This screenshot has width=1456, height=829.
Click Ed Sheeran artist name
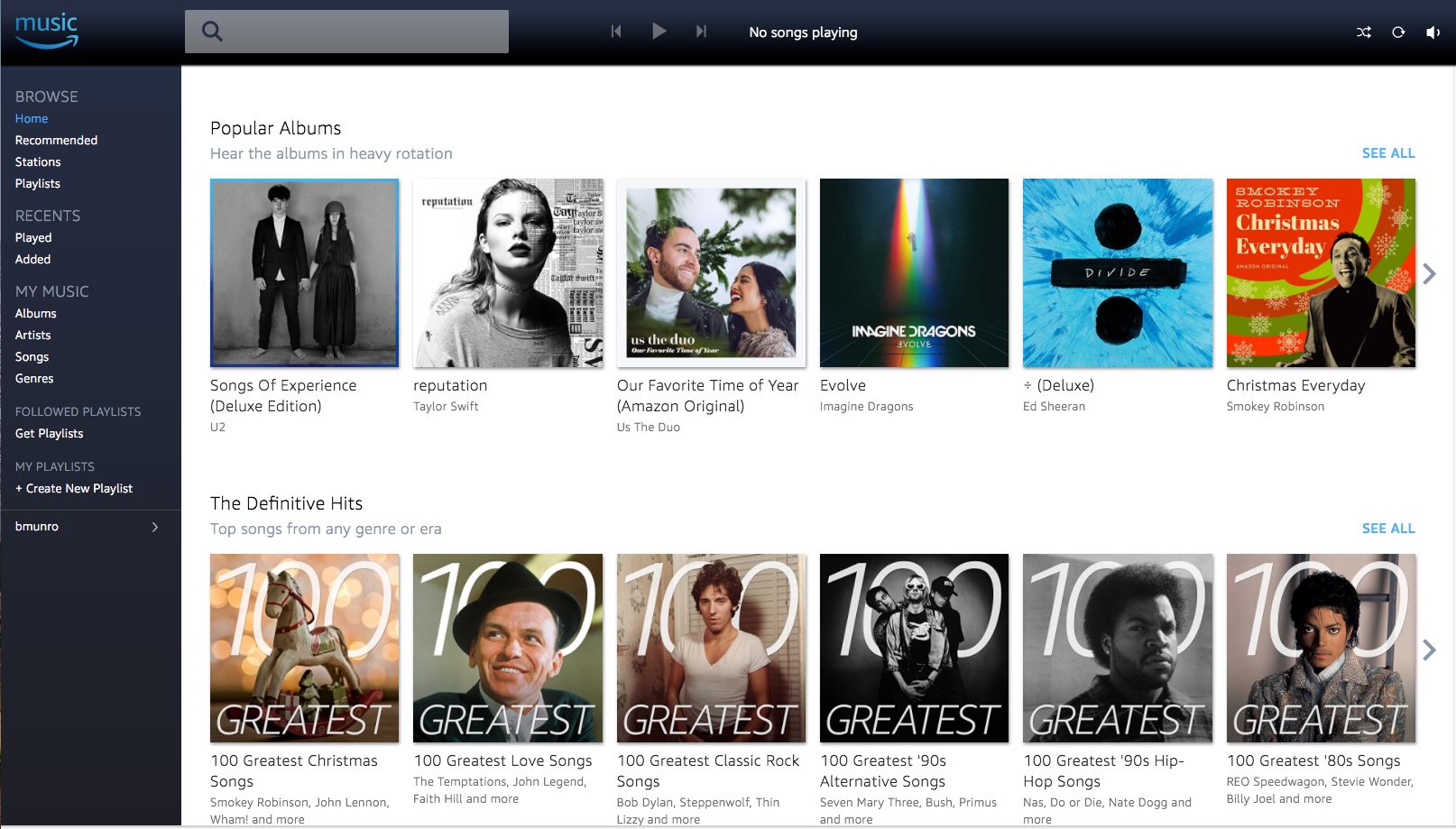[x=1054, y=407]
